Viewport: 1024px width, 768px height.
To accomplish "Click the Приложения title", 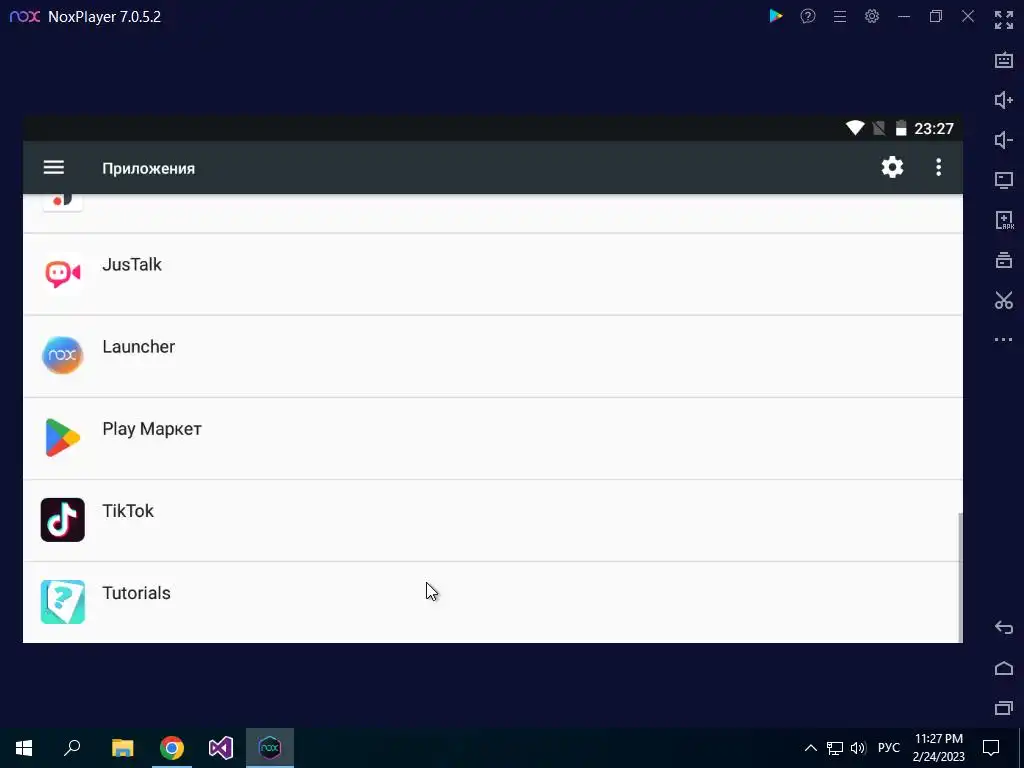I will coord(149,168).
